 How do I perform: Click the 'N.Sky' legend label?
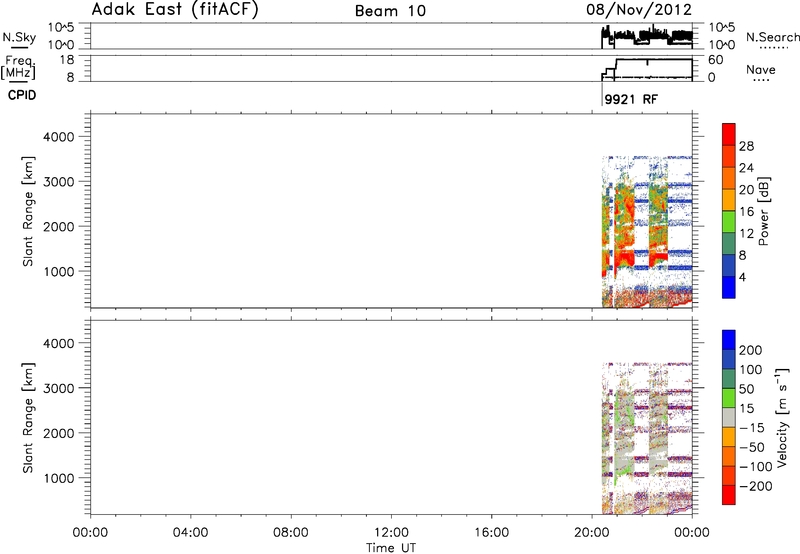coord(19,37)
